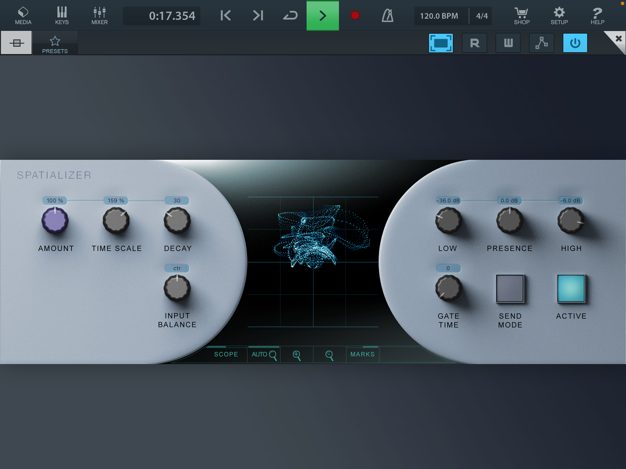
Task: Open the Mixer panel
Action: 100,15
